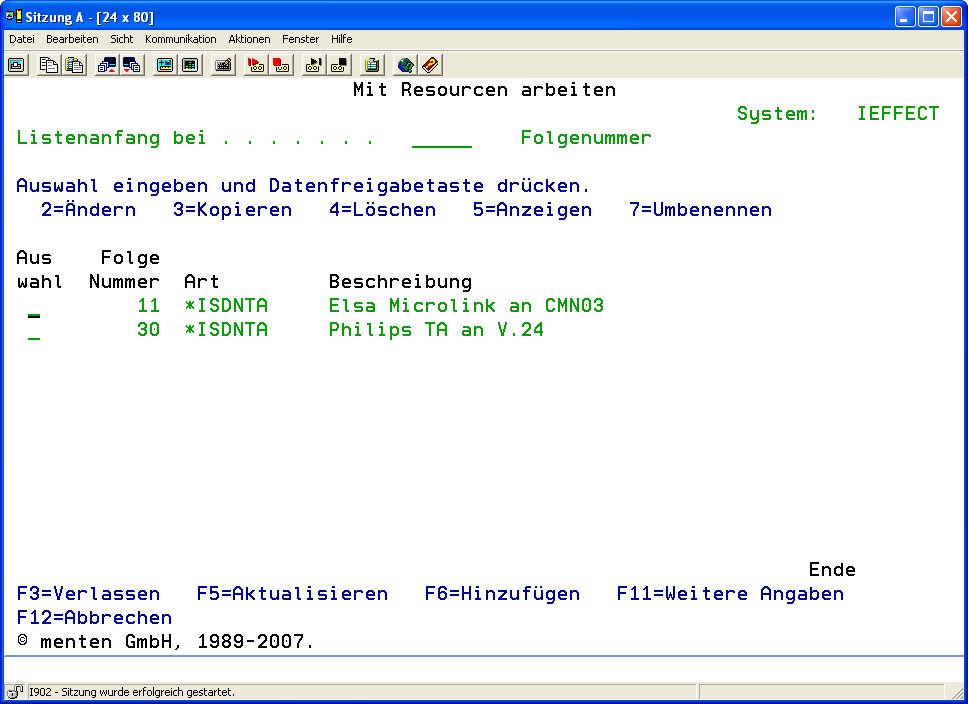The image size is (968, 704).
Task: Click the Listenanfang bei input field
Action: point(441,139)
